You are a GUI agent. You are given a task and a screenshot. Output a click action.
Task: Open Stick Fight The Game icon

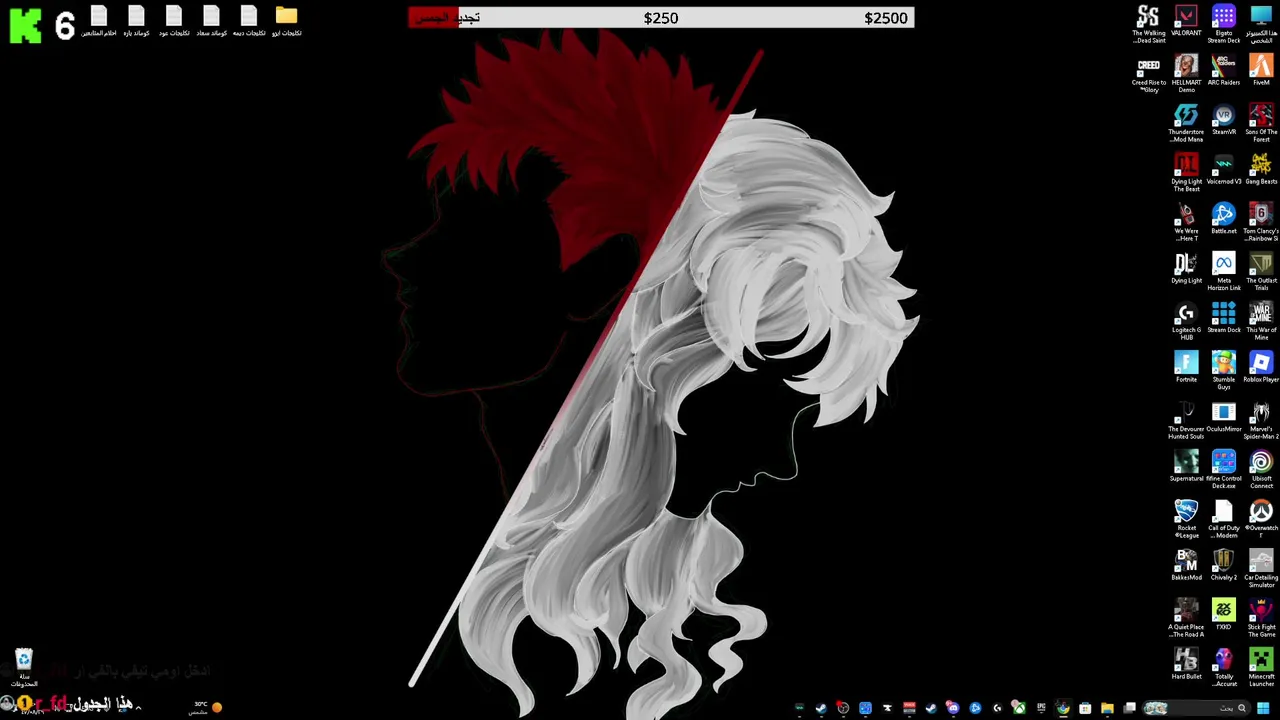point(1261,617)
